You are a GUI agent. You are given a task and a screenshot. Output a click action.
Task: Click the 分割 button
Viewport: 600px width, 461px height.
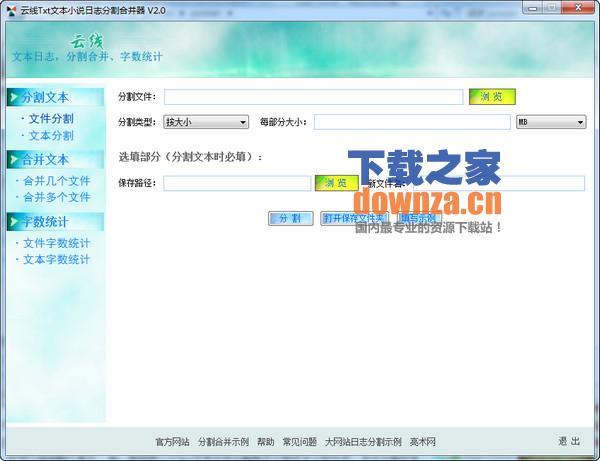pos(290,218)
